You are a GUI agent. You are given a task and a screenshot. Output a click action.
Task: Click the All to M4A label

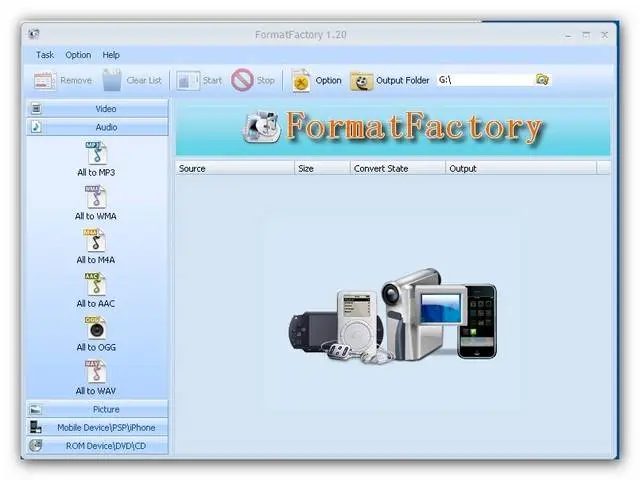coord(96,260)
